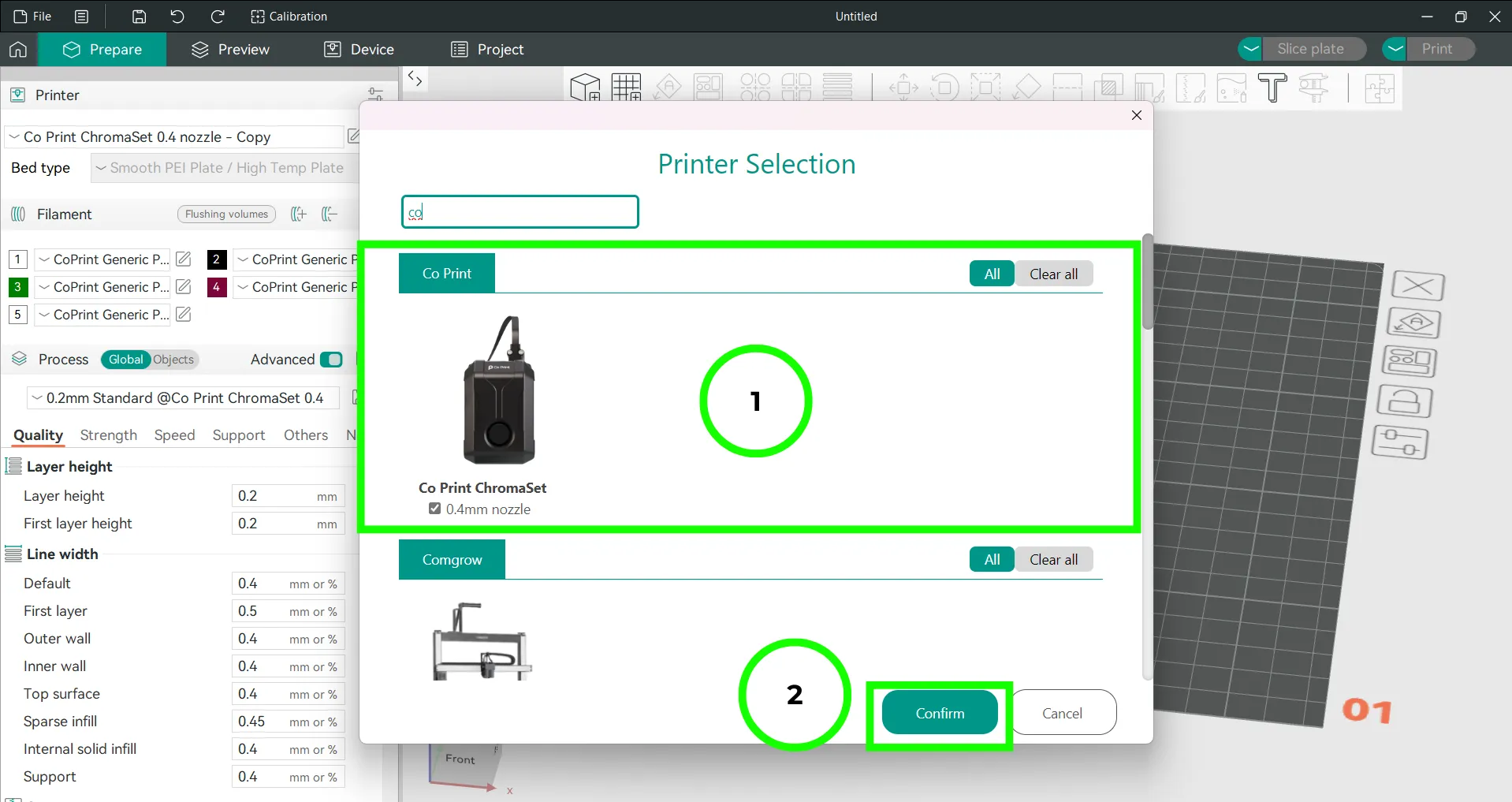Switch process scope to Objects
The height and width of the screenshot is (802, 1512).
coord(173,360)
